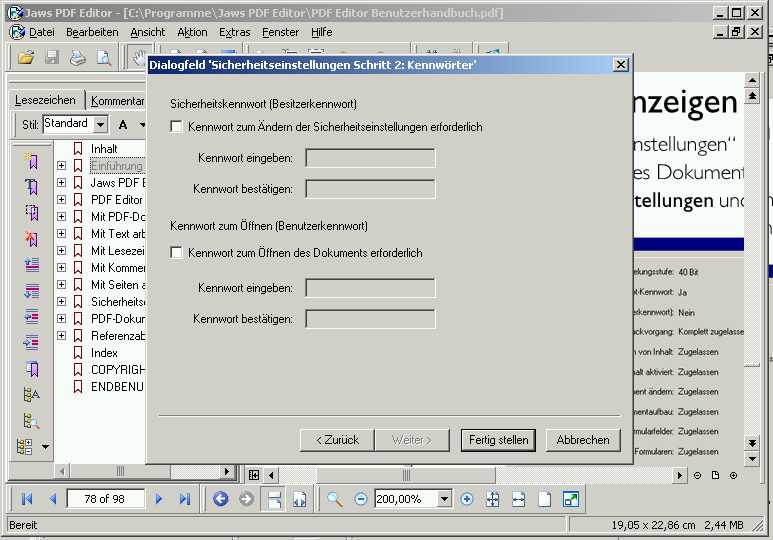773x540 pixels.
Task: Go to the next page
Action: [158, 499]
